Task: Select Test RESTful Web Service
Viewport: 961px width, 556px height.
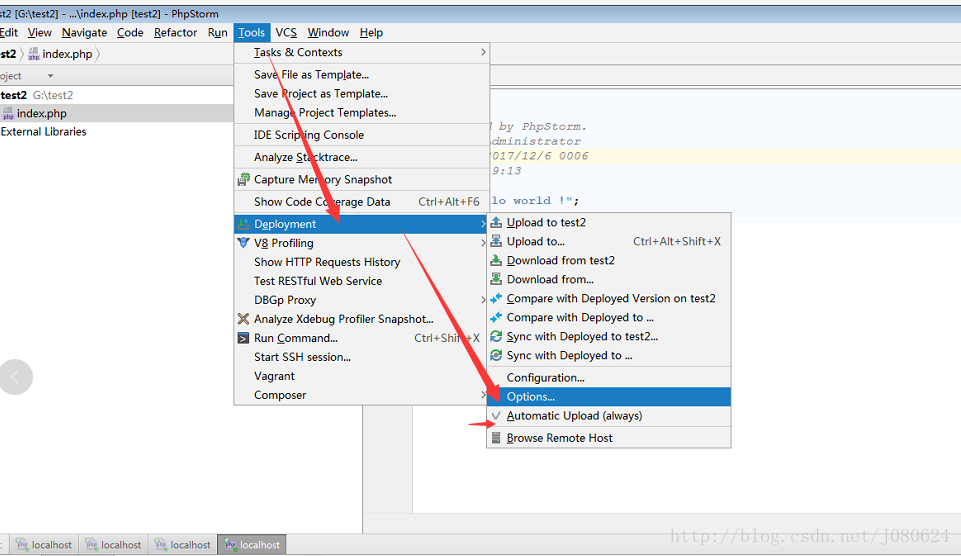Action: (362, 281)
